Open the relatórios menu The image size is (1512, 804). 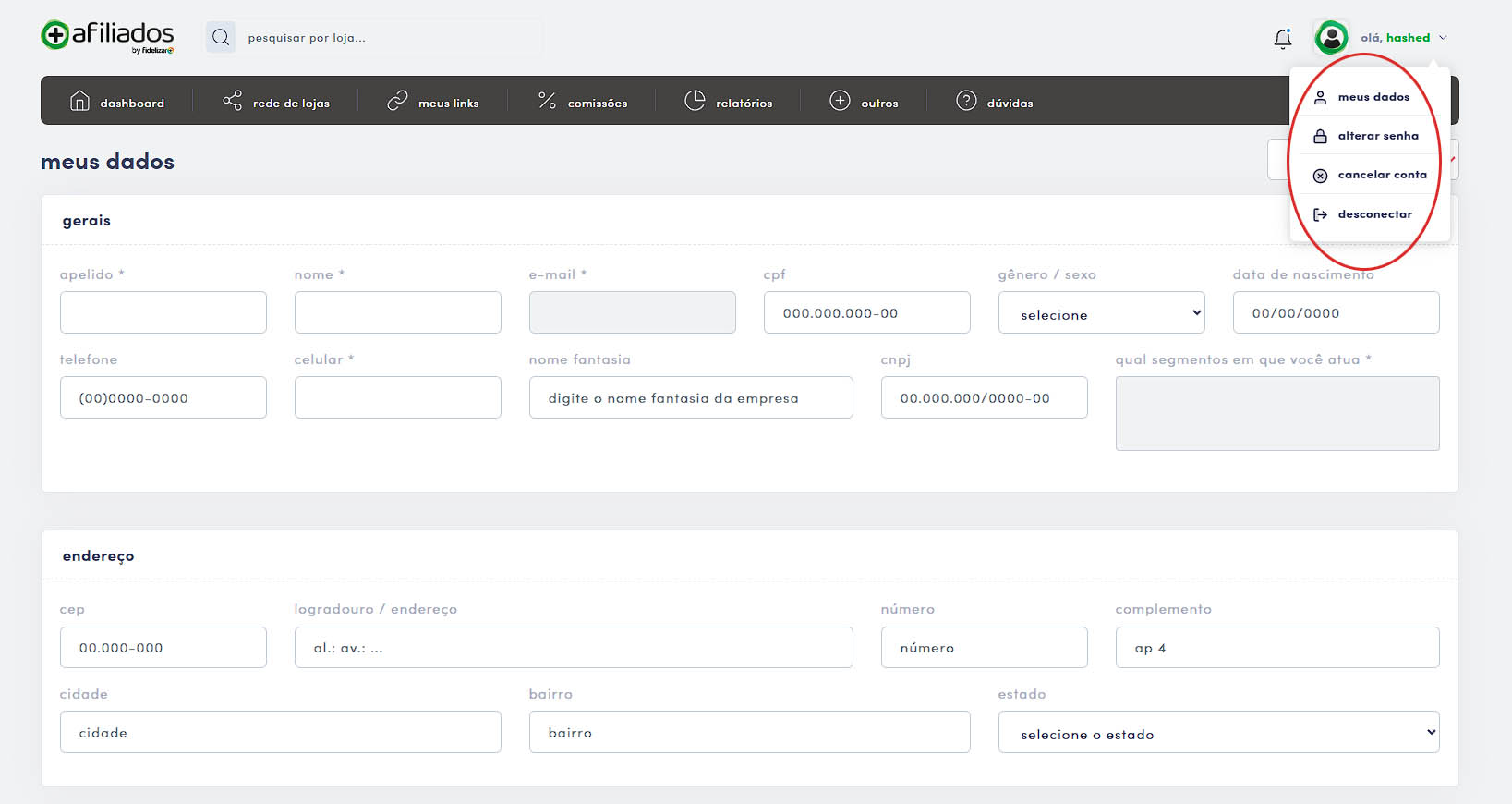[729, 101]
